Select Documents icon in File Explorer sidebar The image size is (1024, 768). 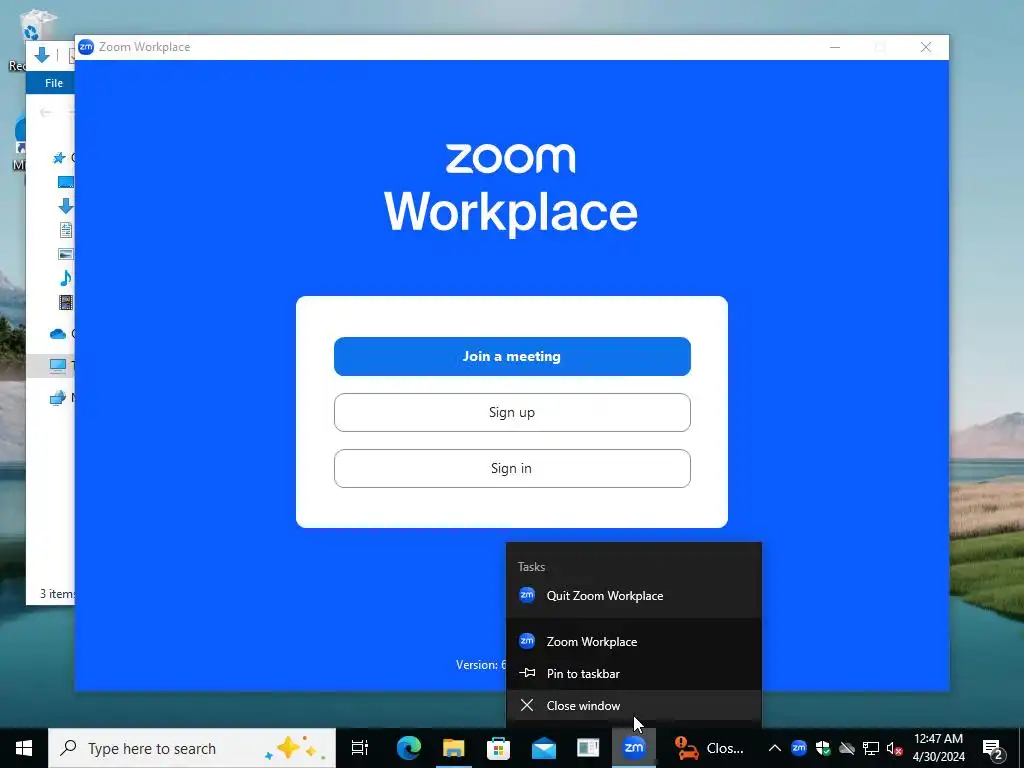[66, 230]
